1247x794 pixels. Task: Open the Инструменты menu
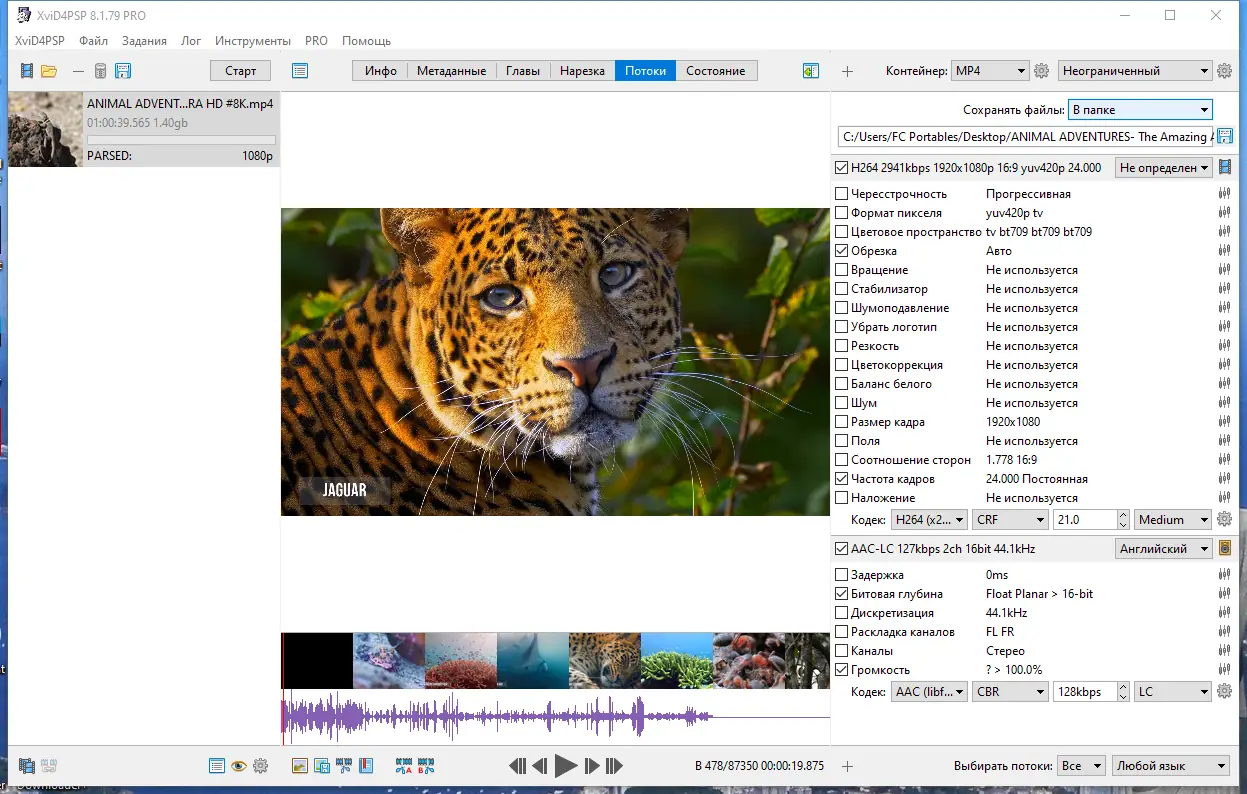253,41
